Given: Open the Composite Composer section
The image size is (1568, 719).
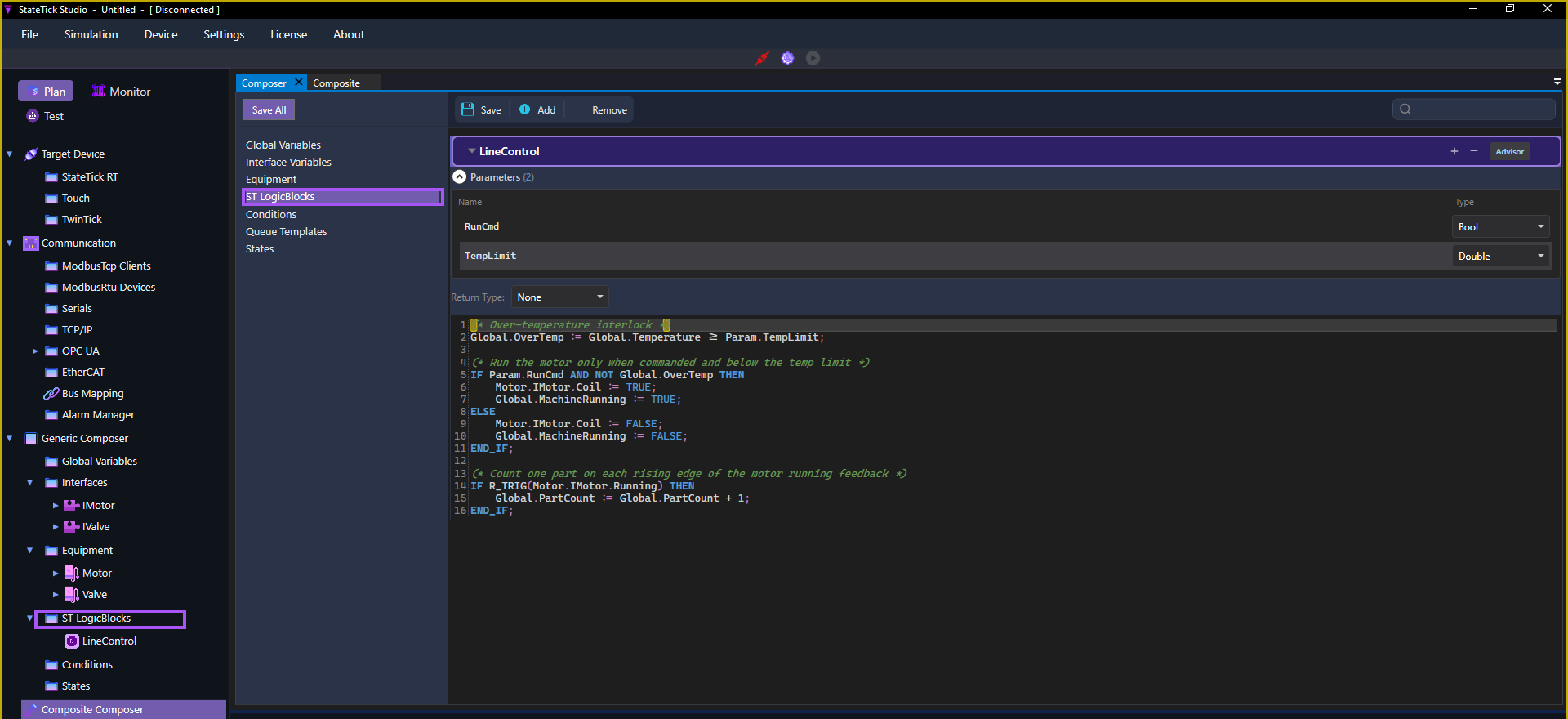Looking at the screenshot, I should pyautogui.click(x=123, y=709).
